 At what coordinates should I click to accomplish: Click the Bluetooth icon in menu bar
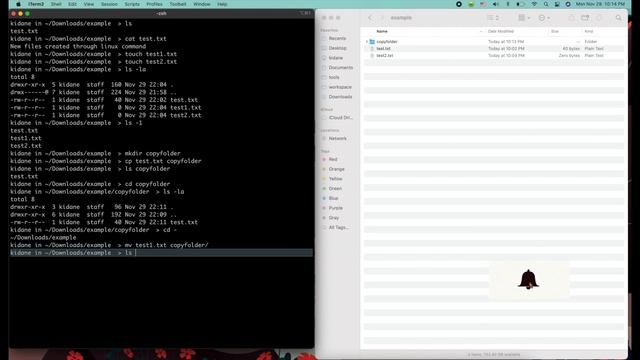pyautogui.click(x=508, y=4)
